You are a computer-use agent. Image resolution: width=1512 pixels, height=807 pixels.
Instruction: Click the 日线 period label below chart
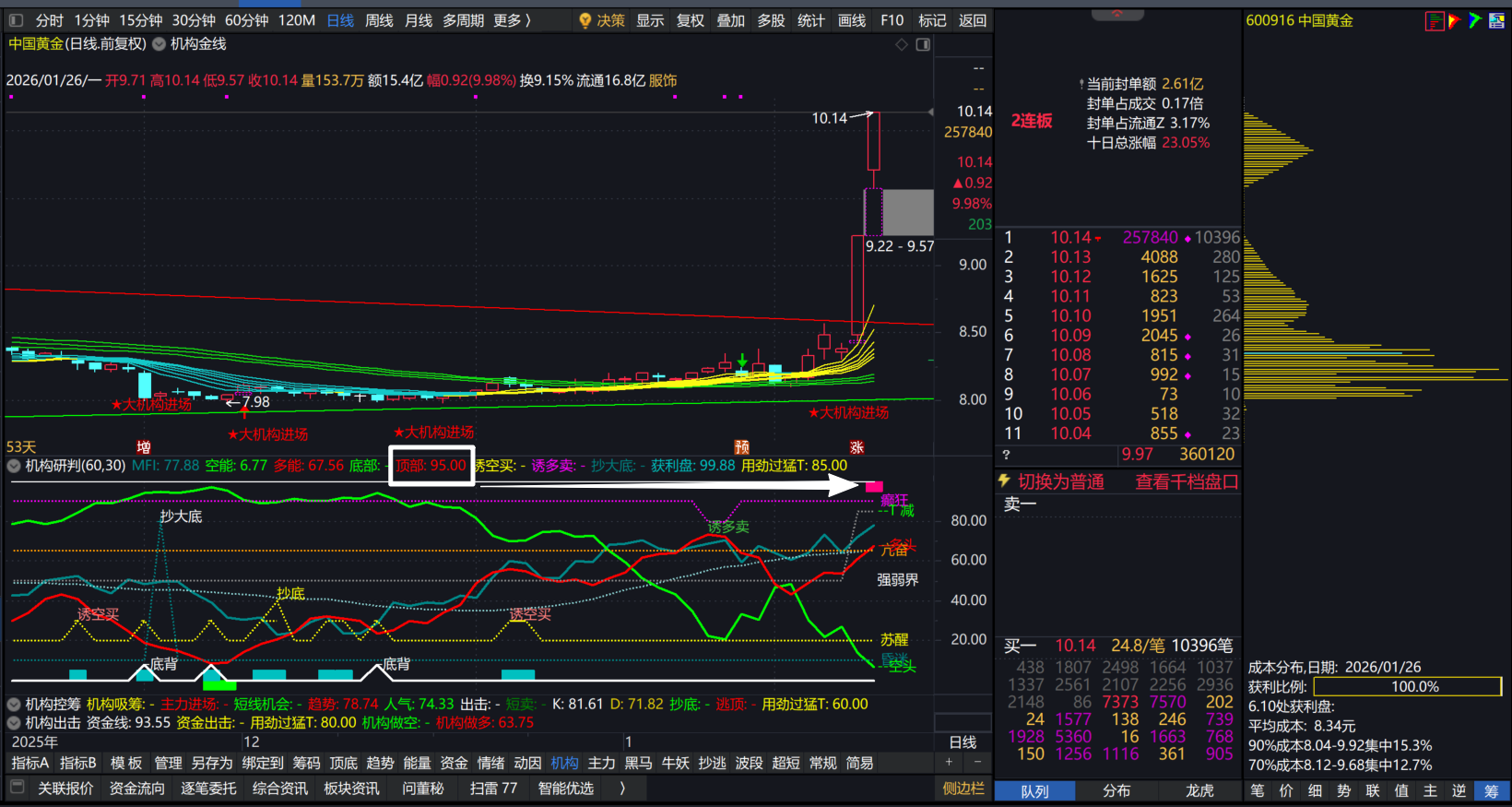pyautogui.click(x=963, y=742)
